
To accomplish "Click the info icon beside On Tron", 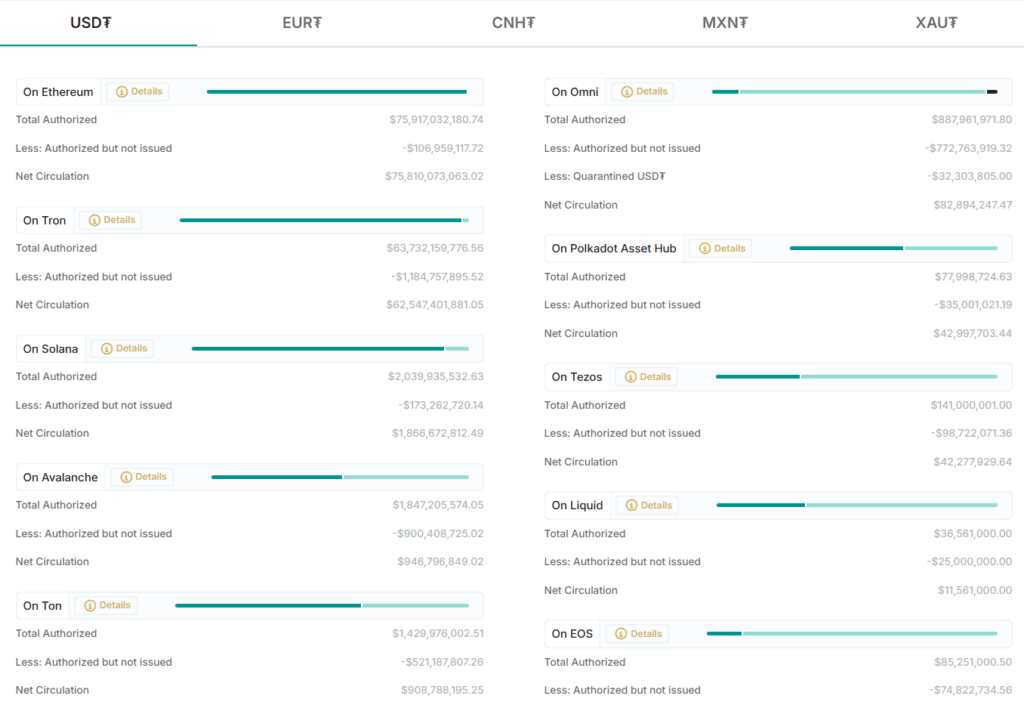I will click(x=95, y=220).
